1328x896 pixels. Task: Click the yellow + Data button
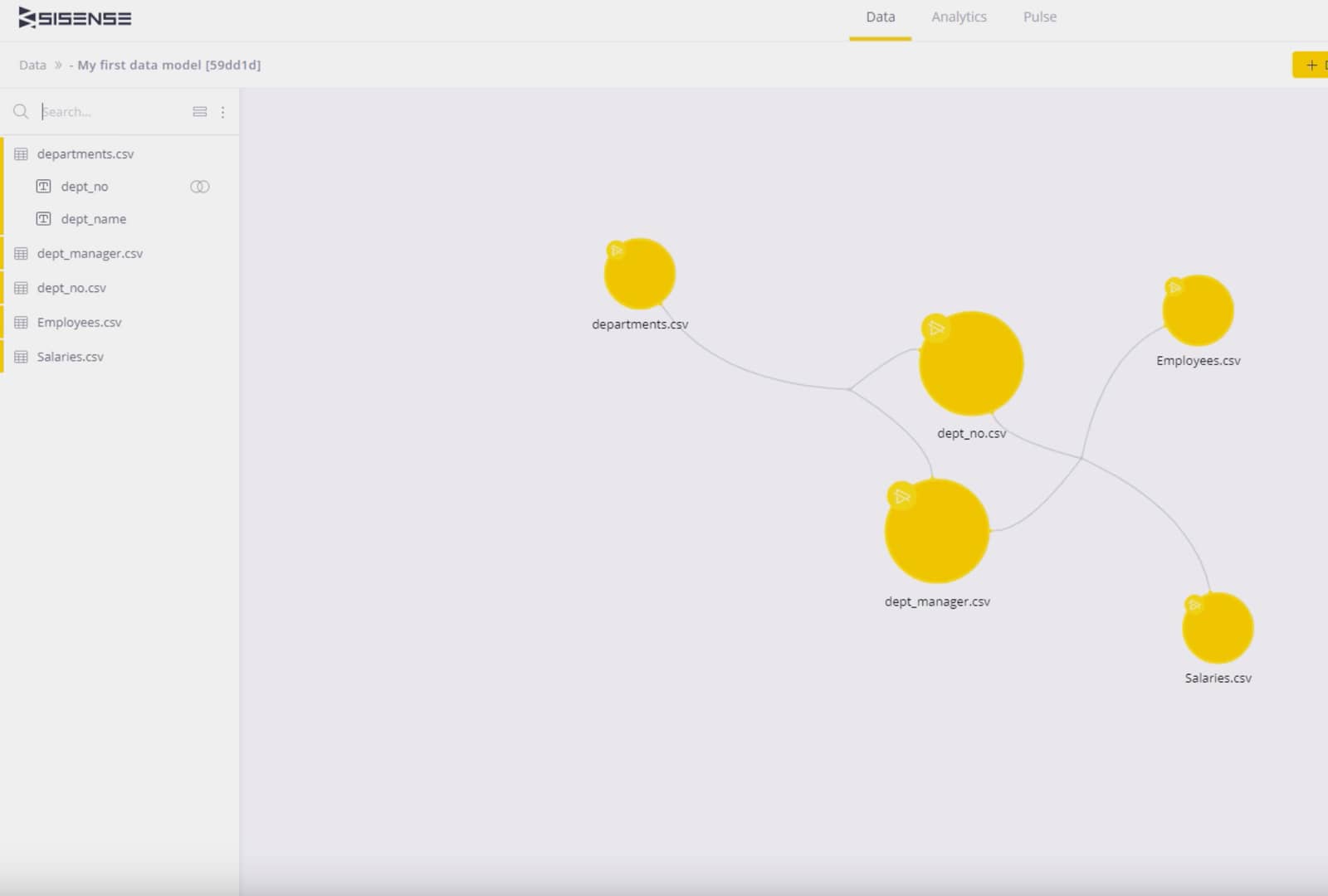point(1310,65)
